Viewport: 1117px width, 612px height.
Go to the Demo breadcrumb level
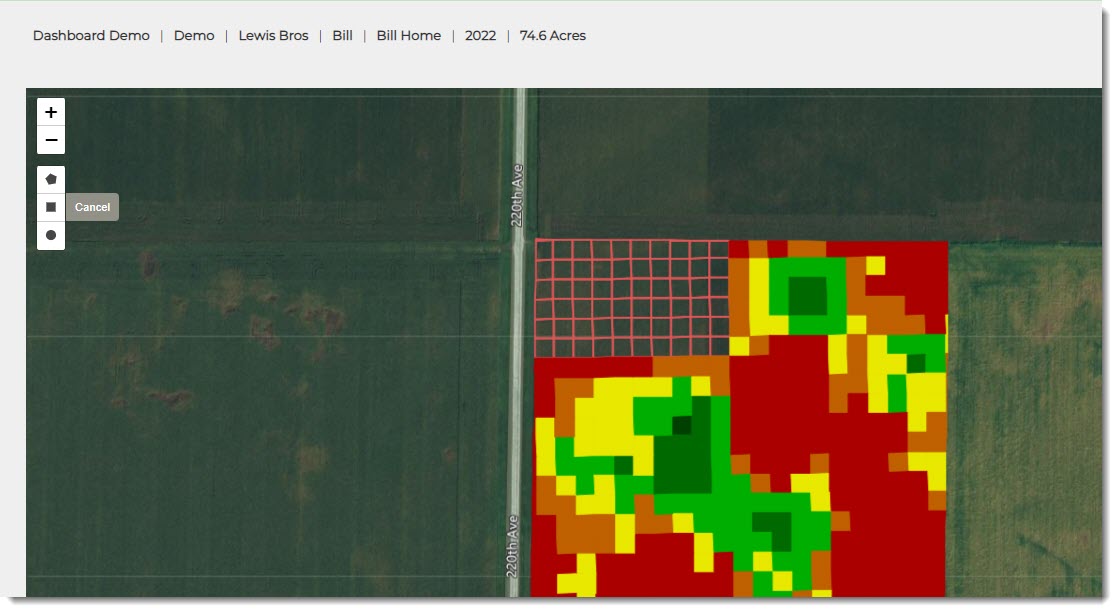(194, 36)
